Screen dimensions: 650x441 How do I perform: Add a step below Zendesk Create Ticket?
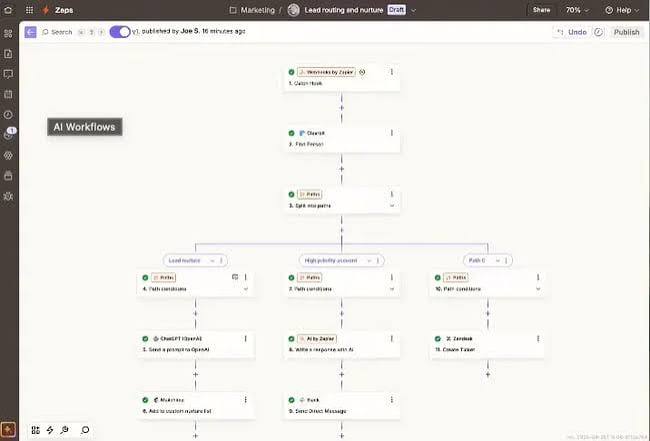coord(488,375)
